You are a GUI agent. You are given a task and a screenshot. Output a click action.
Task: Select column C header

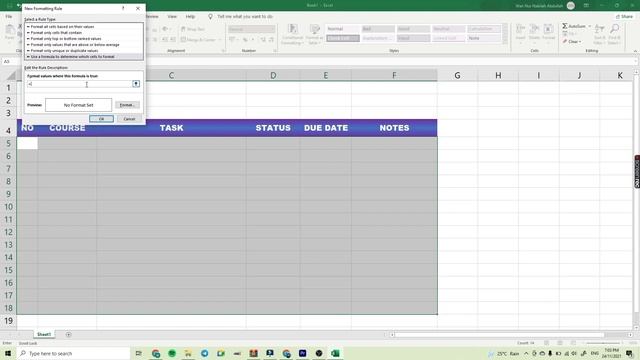(171, 76)
